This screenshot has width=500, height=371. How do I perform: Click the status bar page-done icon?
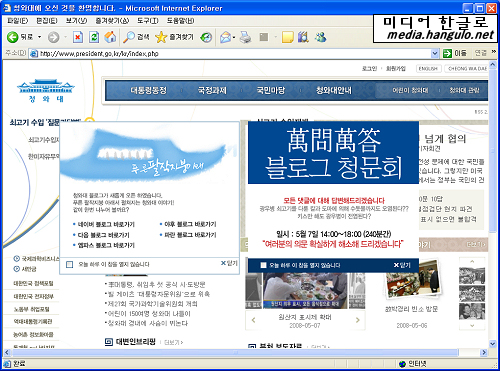click(x=7, y=363)
